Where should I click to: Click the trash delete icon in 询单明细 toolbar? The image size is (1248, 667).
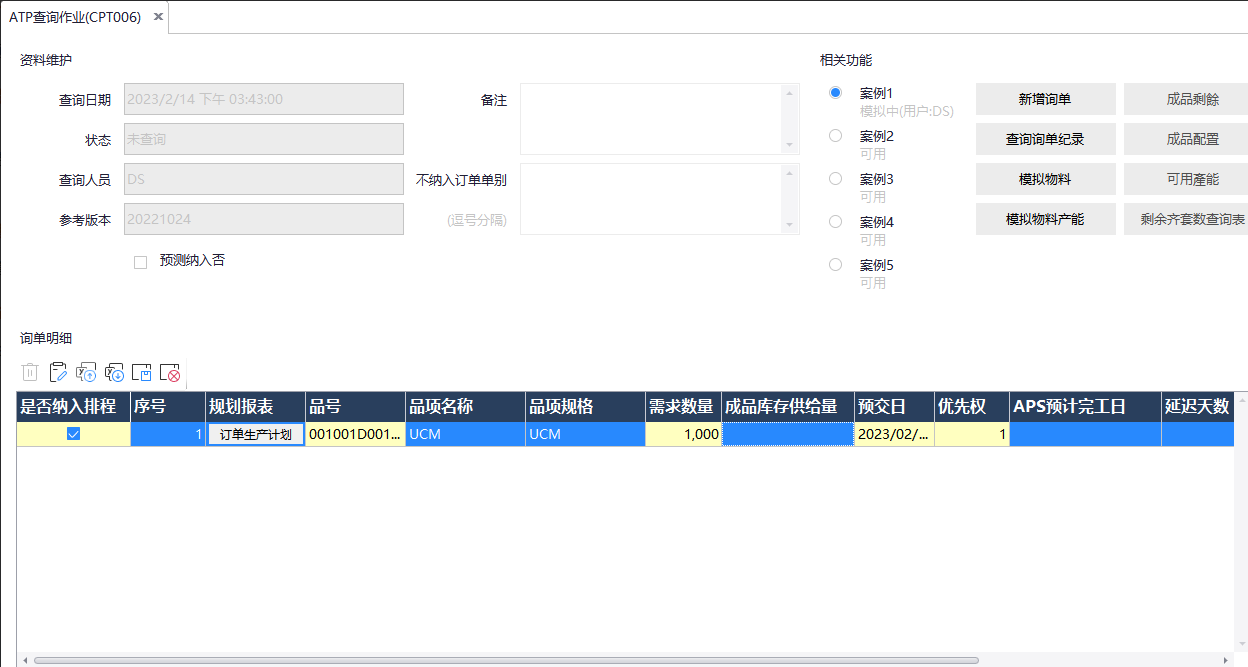30,373
